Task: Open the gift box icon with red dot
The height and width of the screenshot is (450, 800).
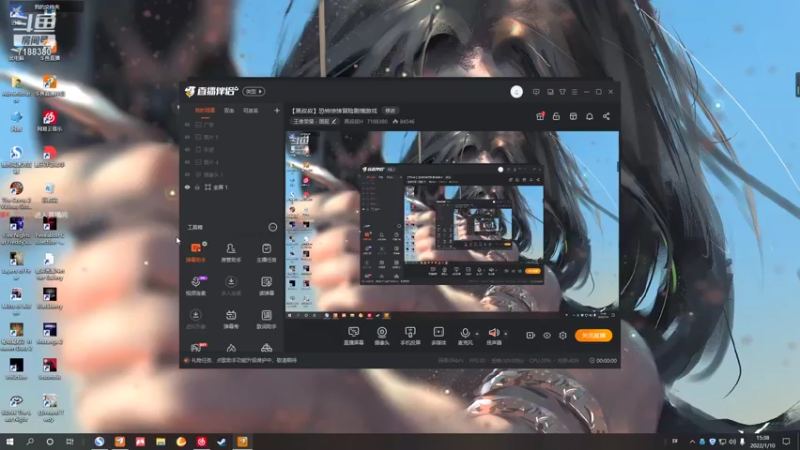Action: (x=540, y=116)
